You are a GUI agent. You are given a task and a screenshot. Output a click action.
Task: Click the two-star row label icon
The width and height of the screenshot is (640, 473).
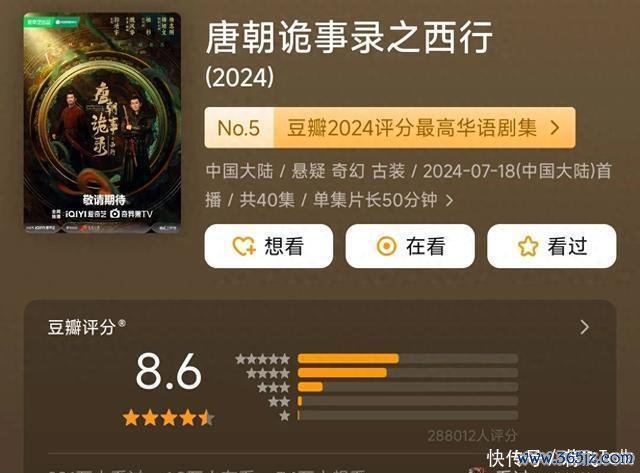point(279,402)
